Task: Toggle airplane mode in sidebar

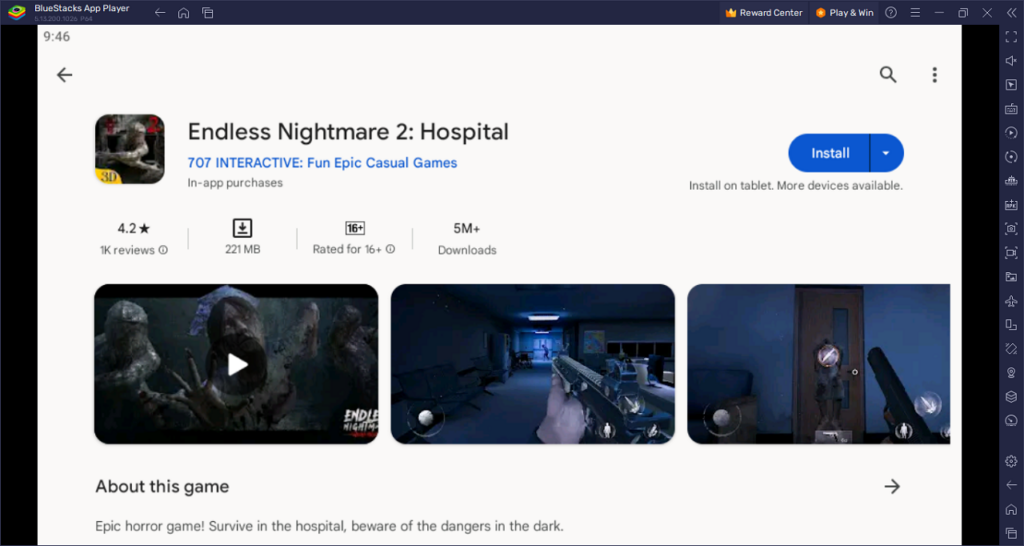Action: point(1011,301)
